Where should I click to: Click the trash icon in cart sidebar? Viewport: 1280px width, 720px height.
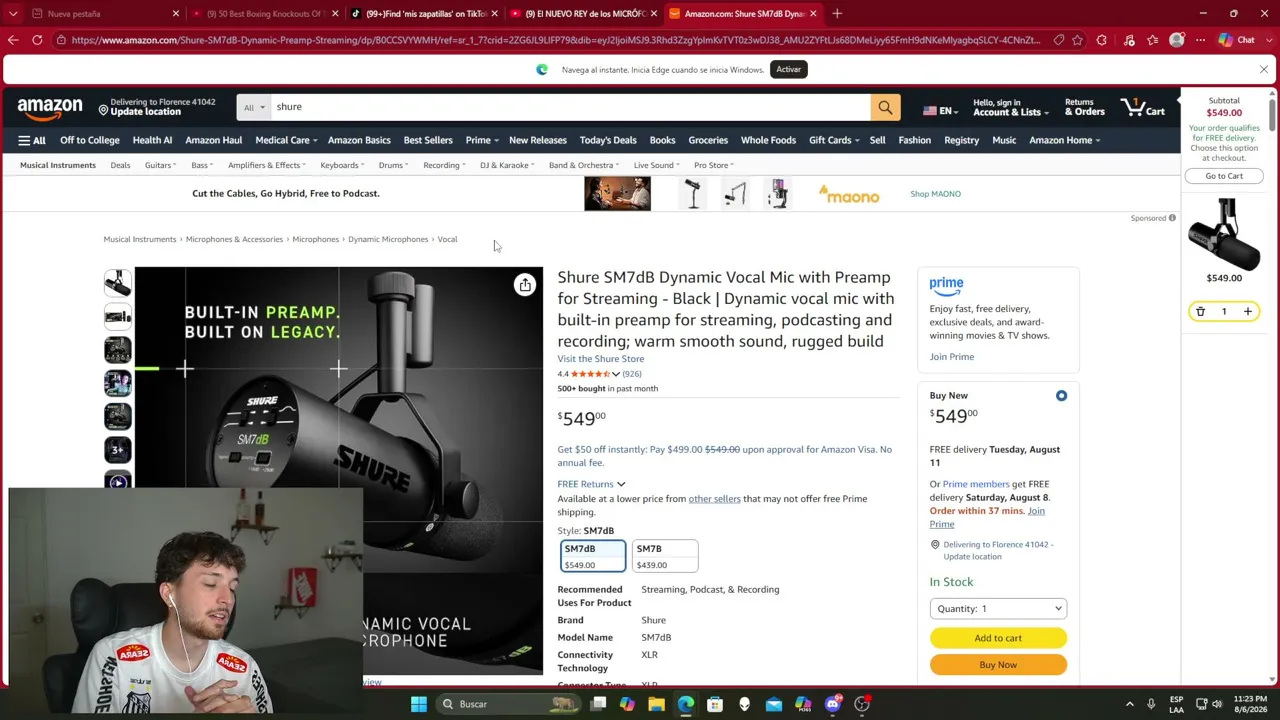[x=1200, y=312]
